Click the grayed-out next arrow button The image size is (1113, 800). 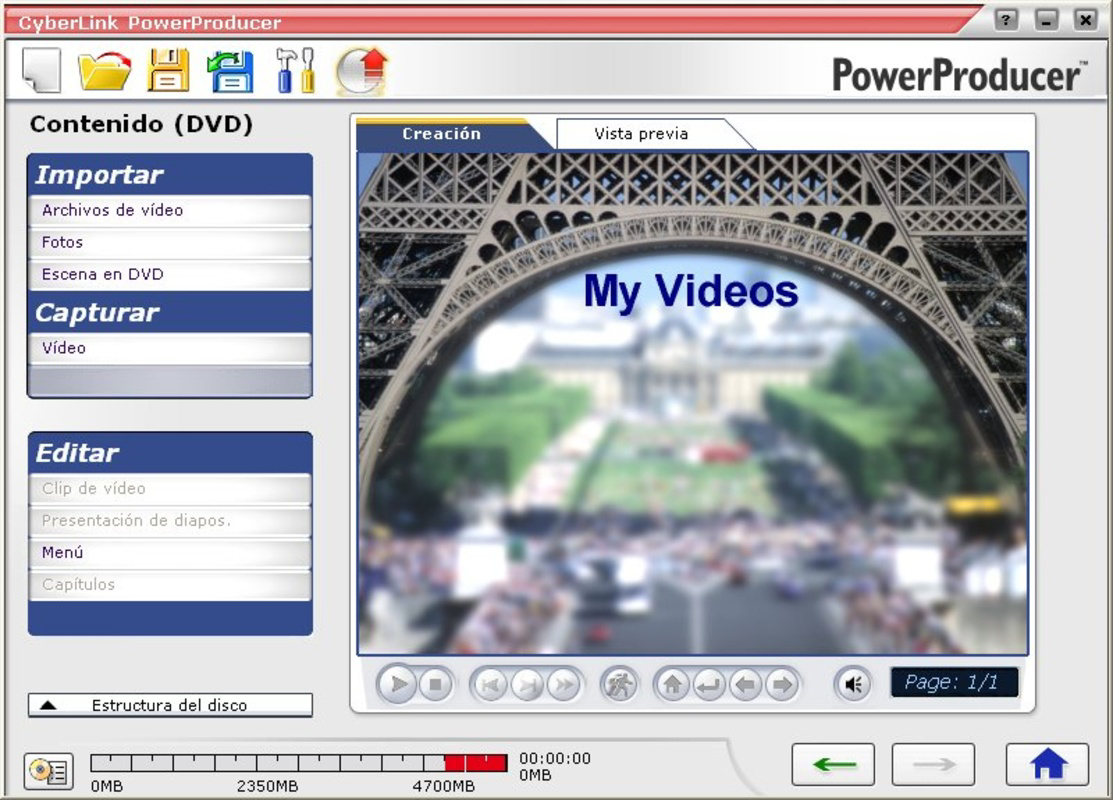pyautogui.click(x=933, y=765)
